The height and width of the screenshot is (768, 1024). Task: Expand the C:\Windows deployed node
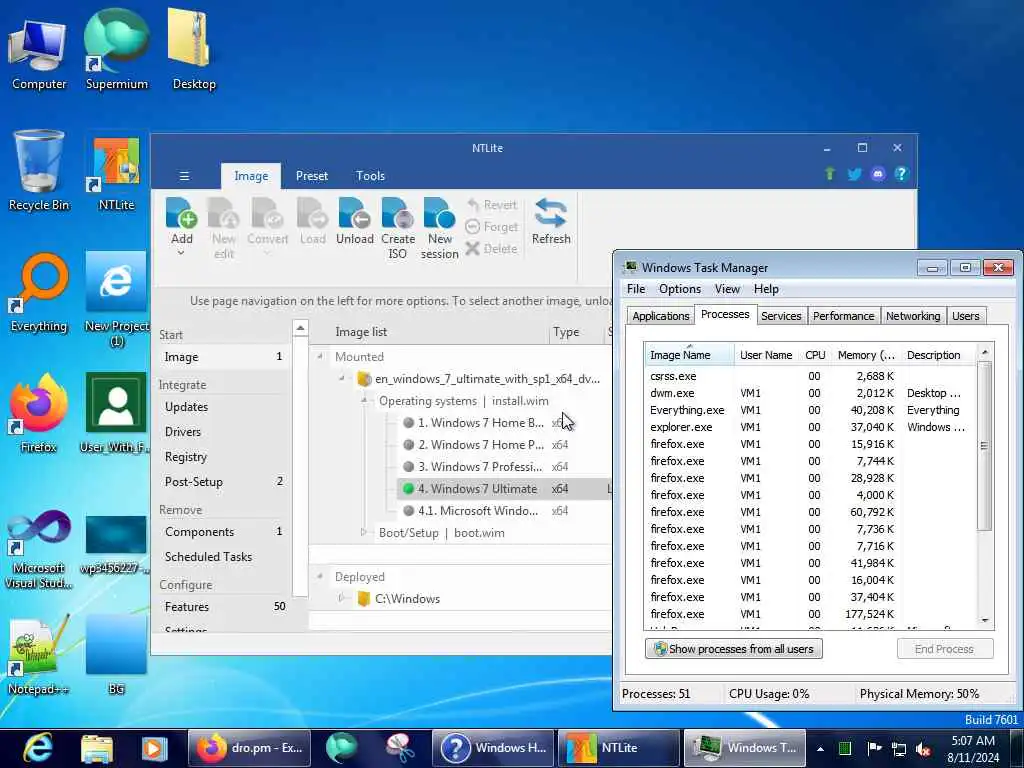click(342, 598)
